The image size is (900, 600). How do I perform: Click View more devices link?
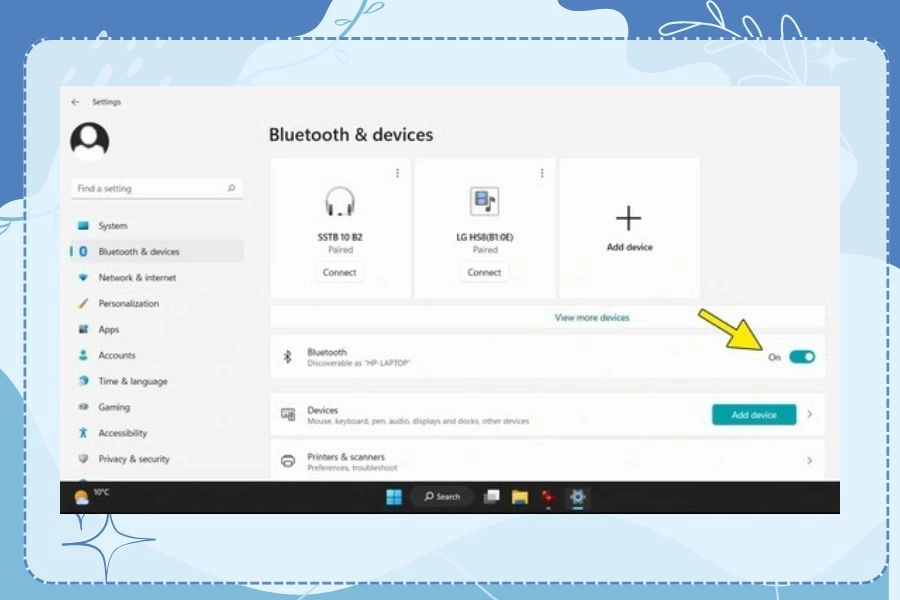pos(592,317)
